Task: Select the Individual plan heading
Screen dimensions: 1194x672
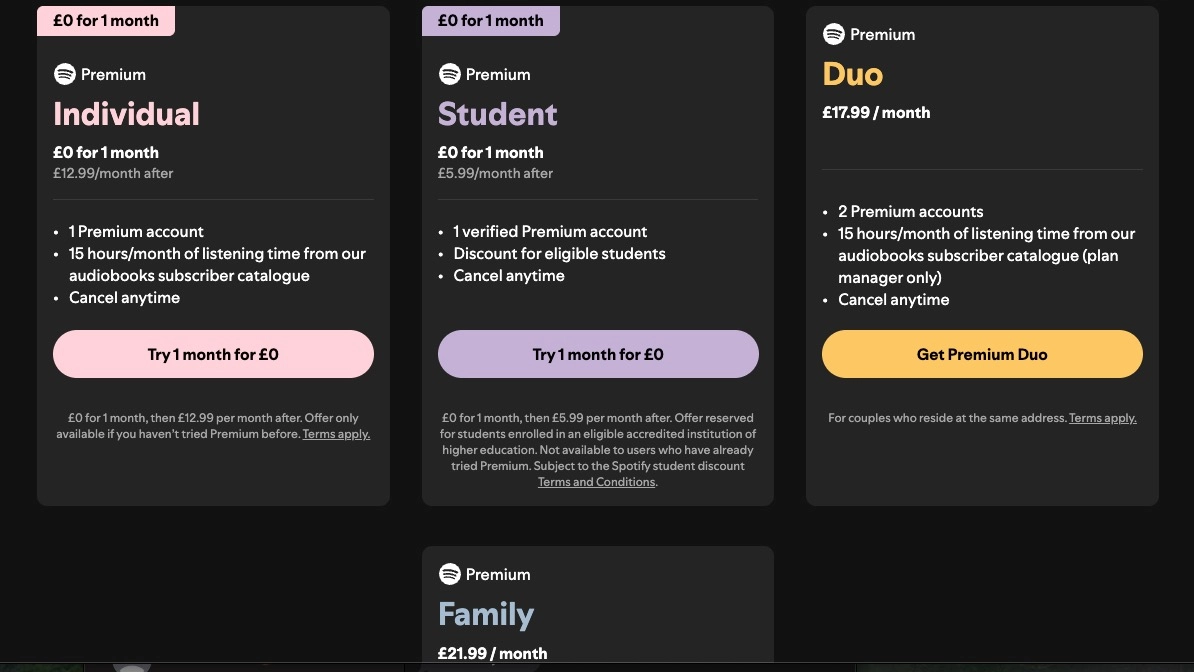Action: point(126,114)
